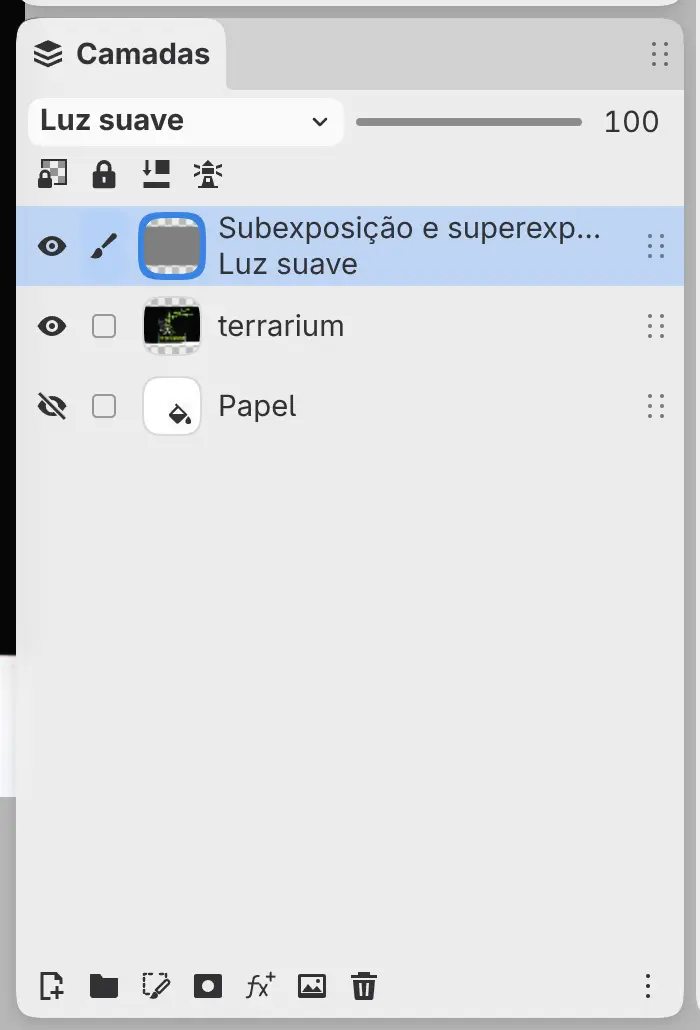Open the Luz suave blend mode dropdown

tap(186, 122)
